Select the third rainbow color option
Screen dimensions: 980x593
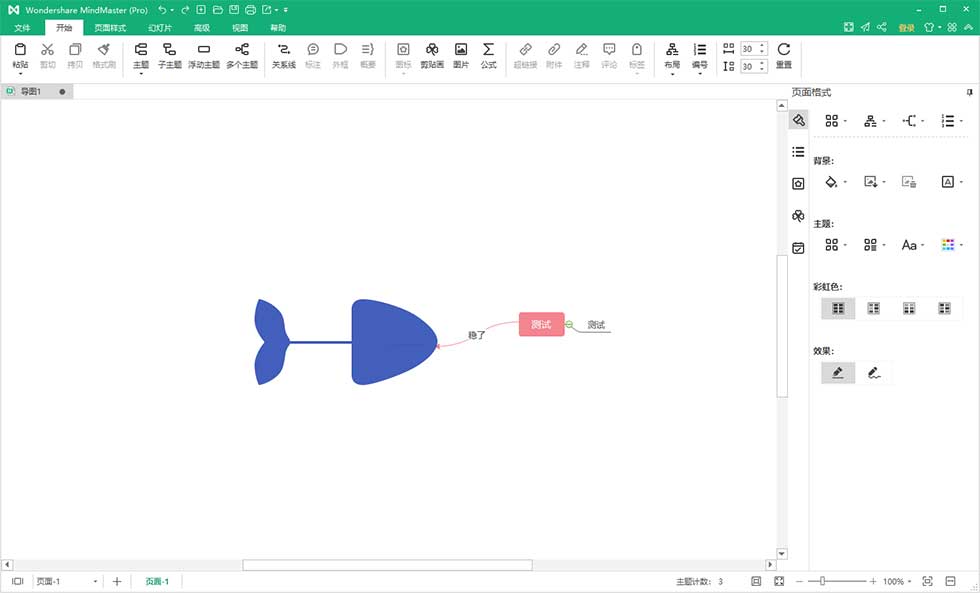pyautogui.click(x=909, y=308)
